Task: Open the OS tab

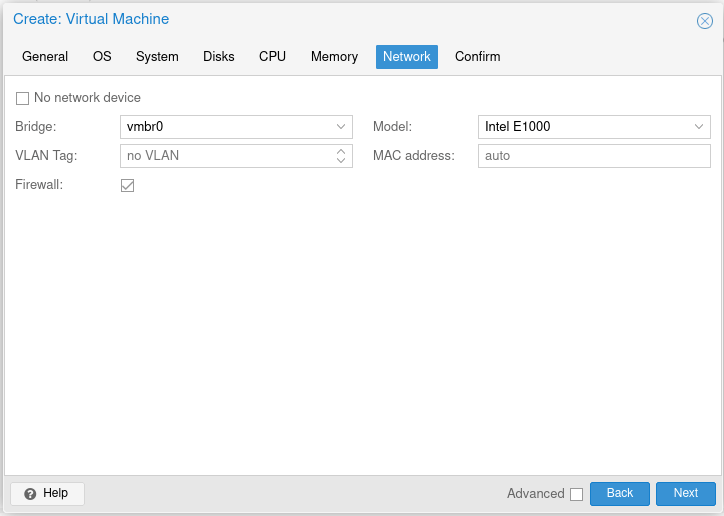Action: (x=102, y=57)
